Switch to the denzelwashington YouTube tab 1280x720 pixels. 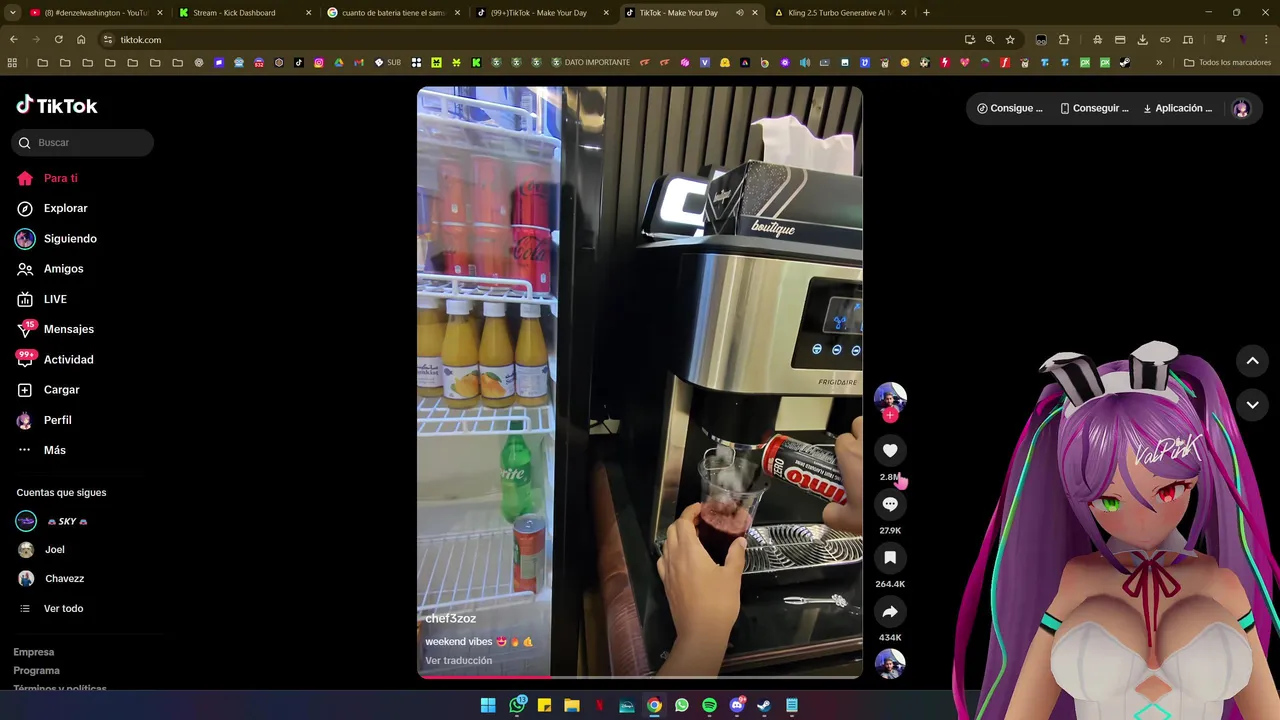(x=96, y=13)
